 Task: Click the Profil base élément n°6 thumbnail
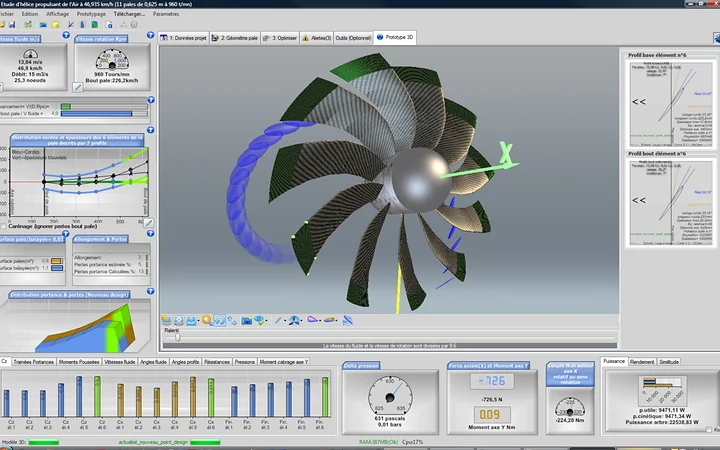click(x=671, y=104)
